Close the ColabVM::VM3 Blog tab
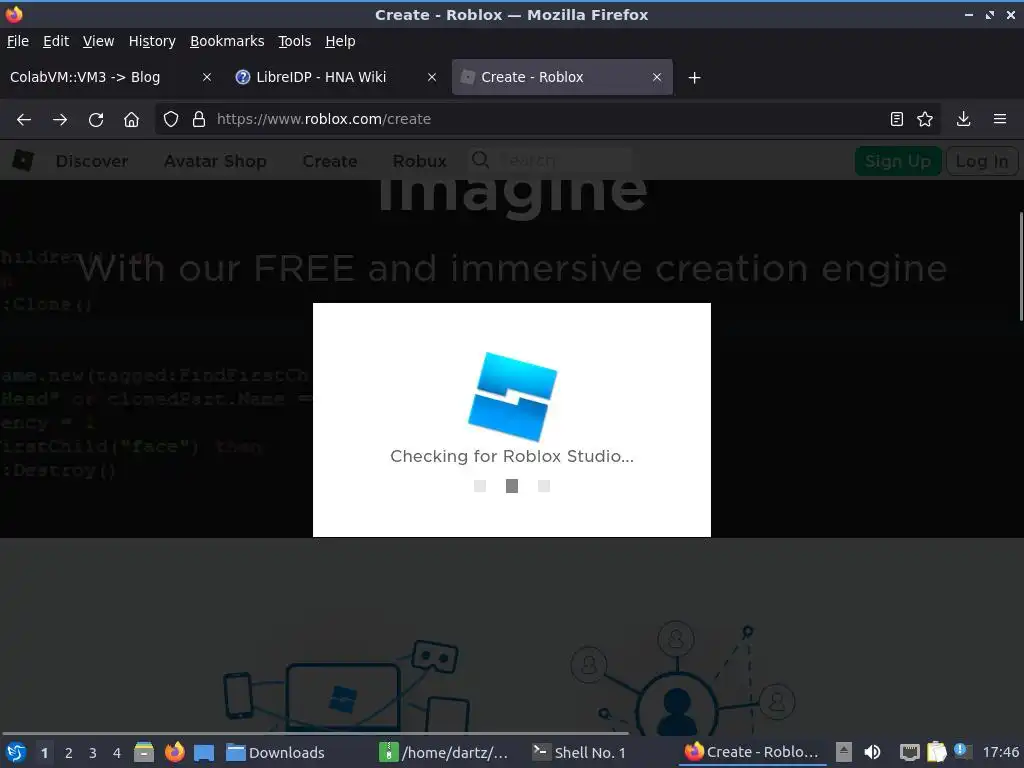 pos(207,77)
